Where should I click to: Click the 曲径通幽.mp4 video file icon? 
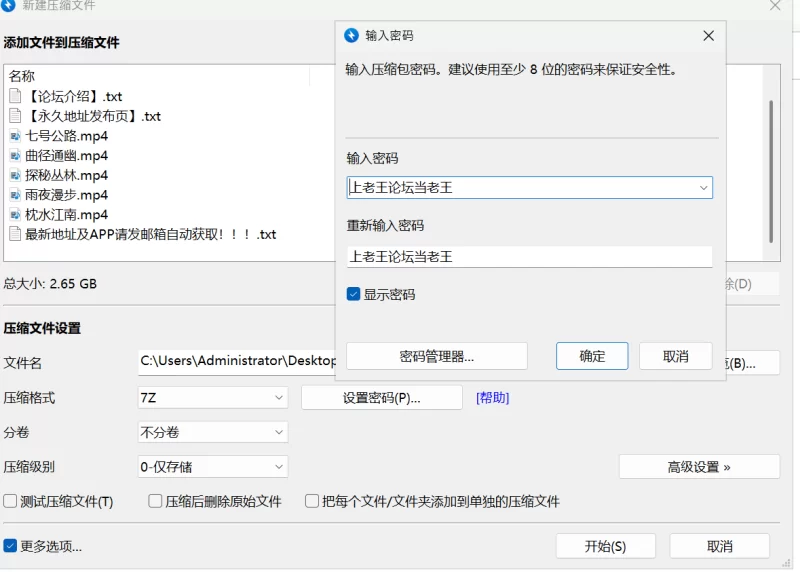click(15, 156)
